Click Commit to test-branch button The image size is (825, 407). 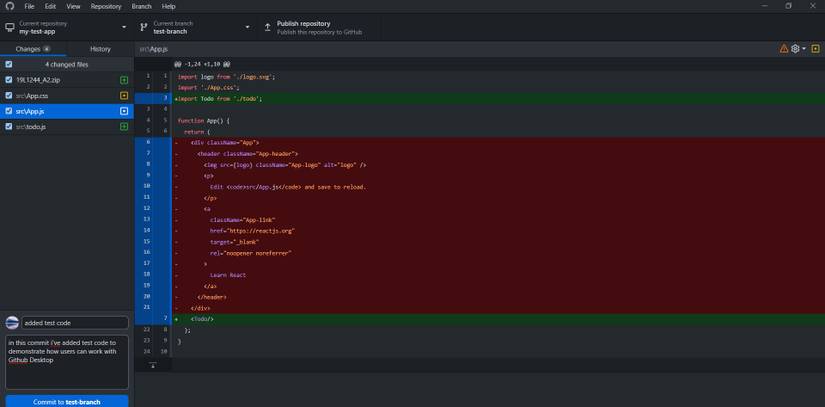click(66, 401)
